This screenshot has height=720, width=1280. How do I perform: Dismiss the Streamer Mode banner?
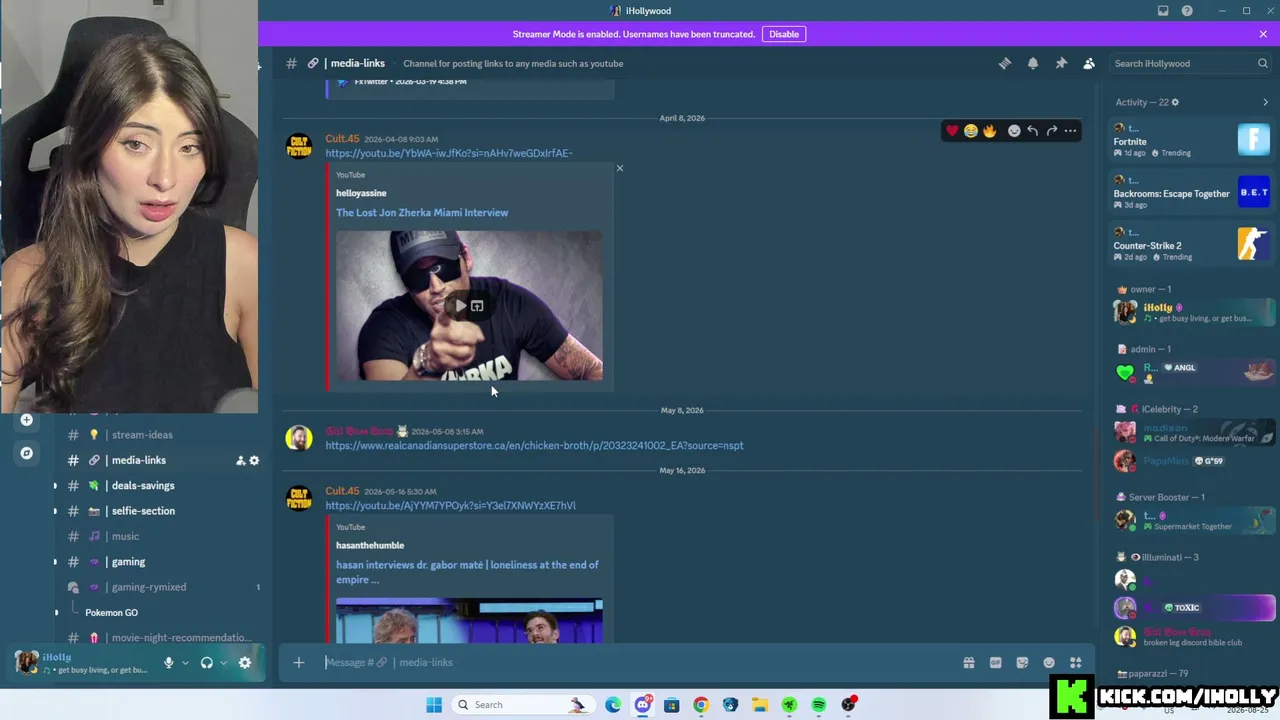point(1263,34)
